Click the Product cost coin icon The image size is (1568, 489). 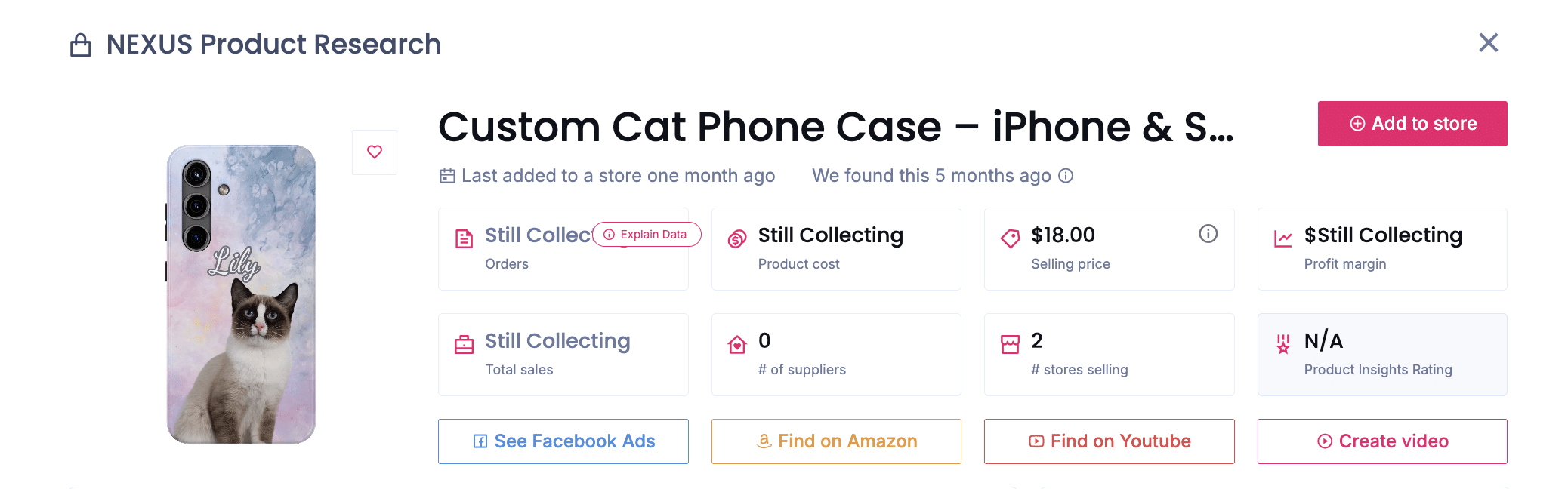click(x=737, y=239)
